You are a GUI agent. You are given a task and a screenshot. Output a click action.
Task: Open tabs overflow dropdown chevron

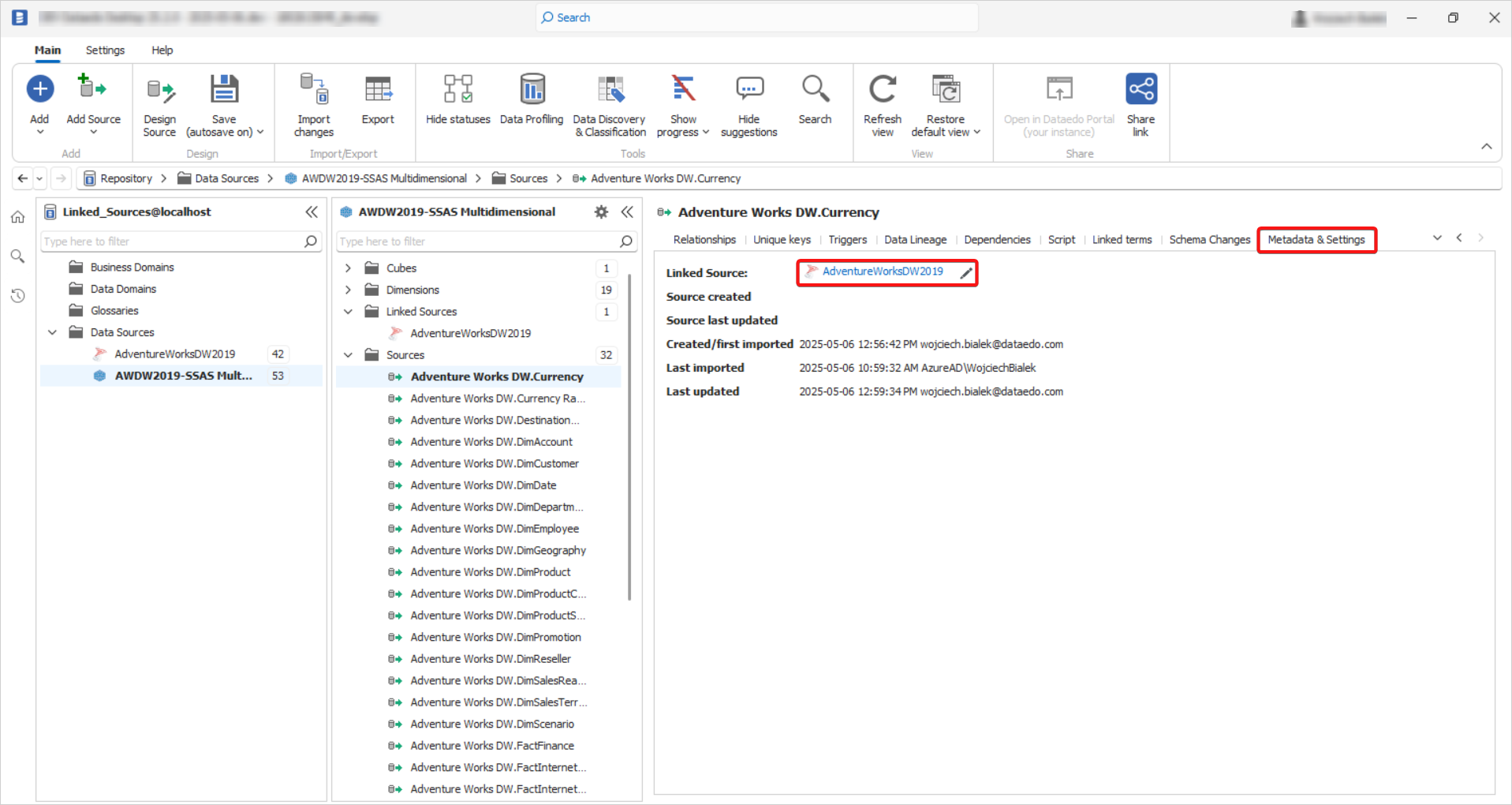coord(1437,238)
